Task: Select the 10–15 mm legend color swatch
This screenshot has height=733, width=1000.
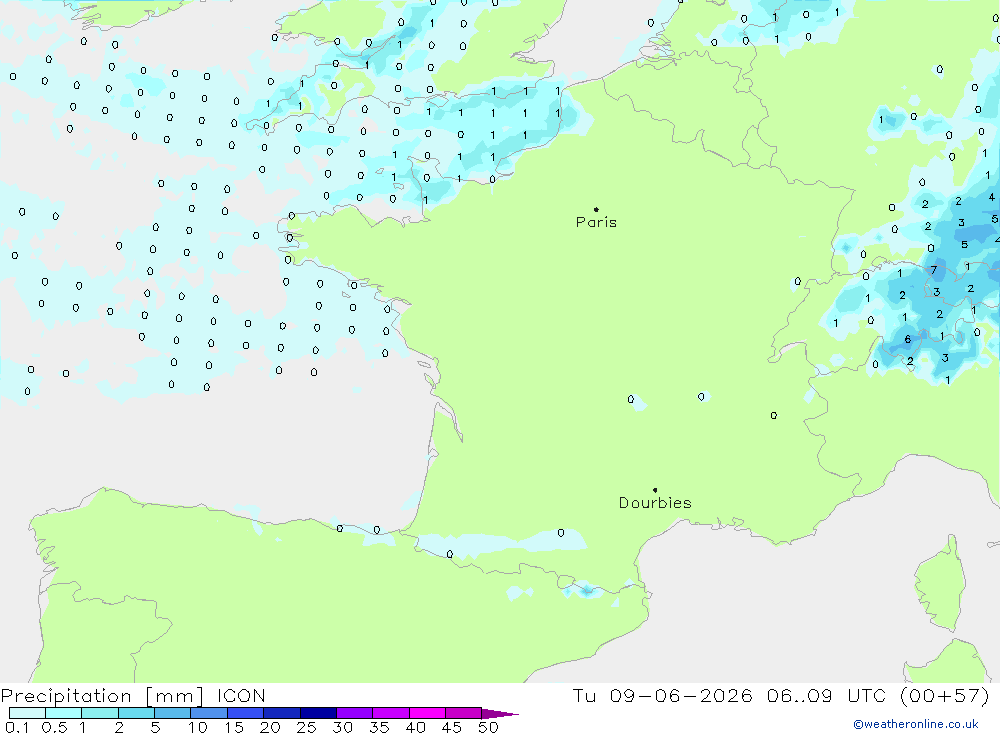Action: [209, 713]
